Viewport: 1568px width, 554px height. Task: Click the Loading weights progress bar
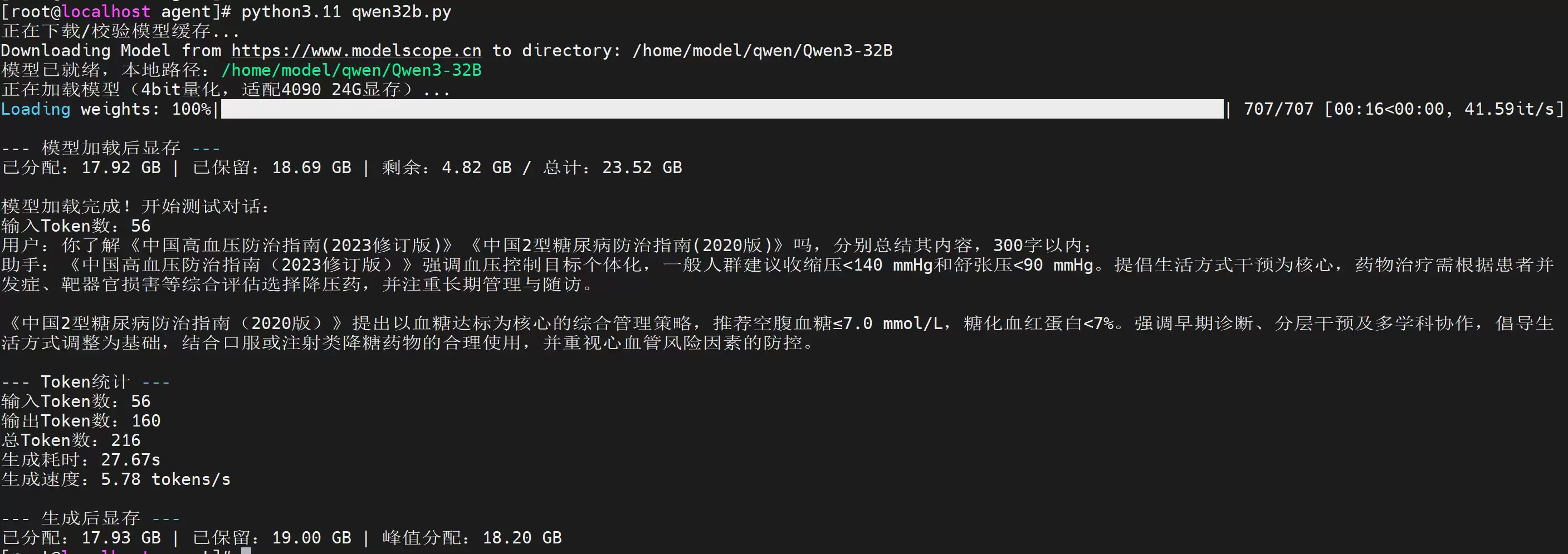(x=722, y=109)
